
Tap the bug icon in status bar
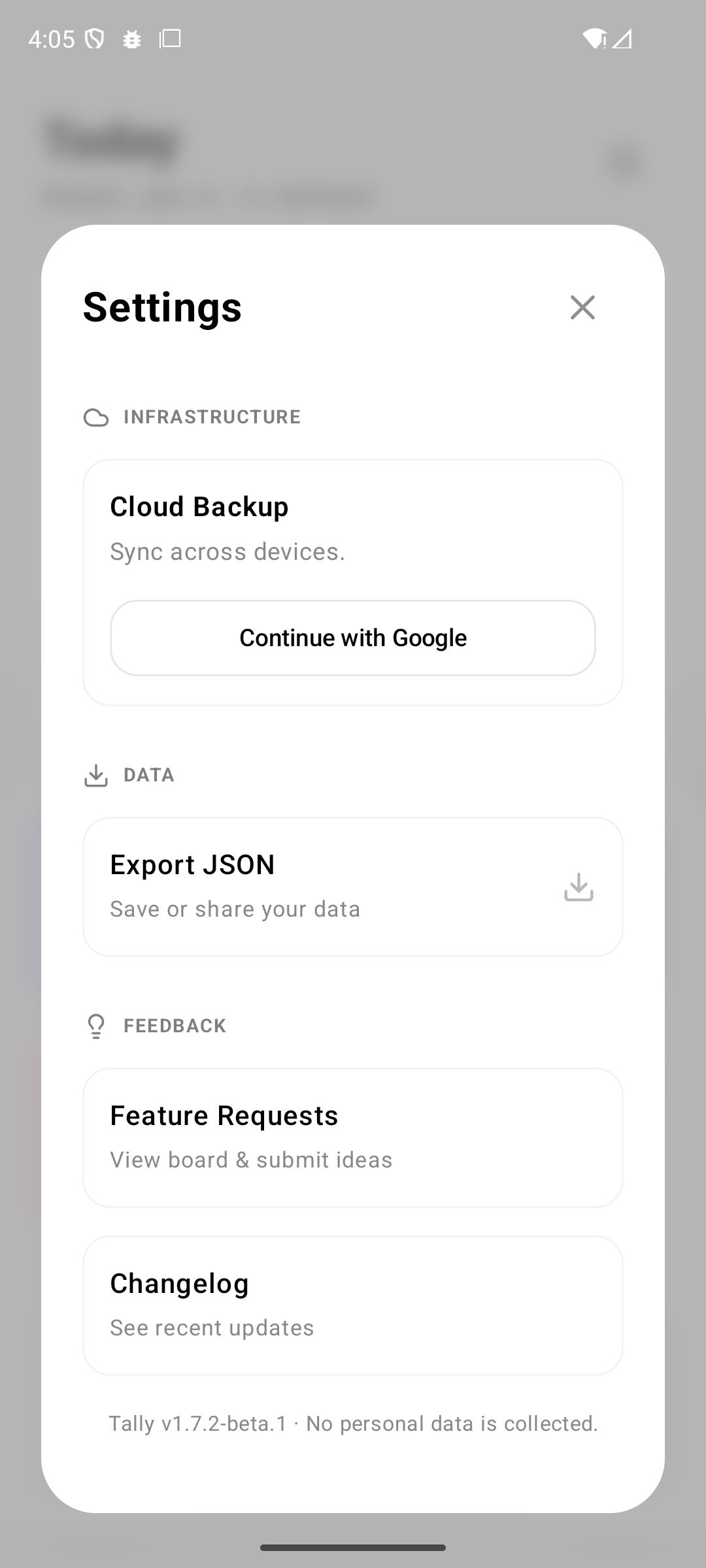click(132, 39)
